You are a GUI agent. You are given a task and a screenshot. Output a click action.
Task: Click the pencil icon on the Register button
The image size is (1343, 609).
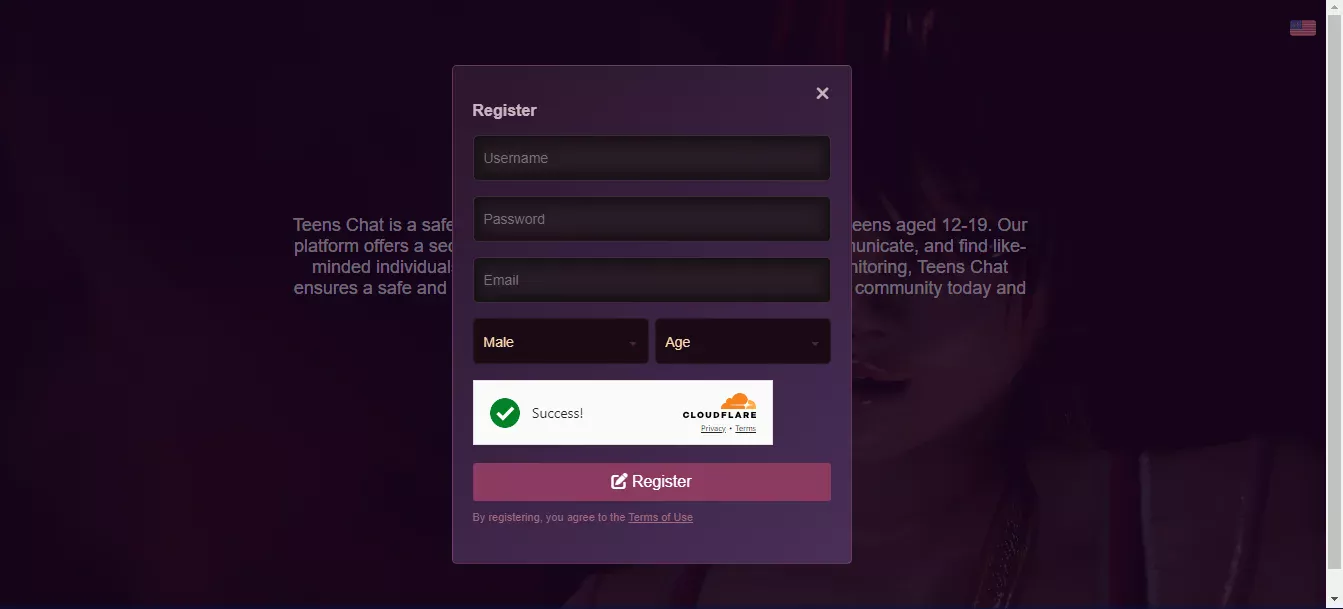[619, 481]
